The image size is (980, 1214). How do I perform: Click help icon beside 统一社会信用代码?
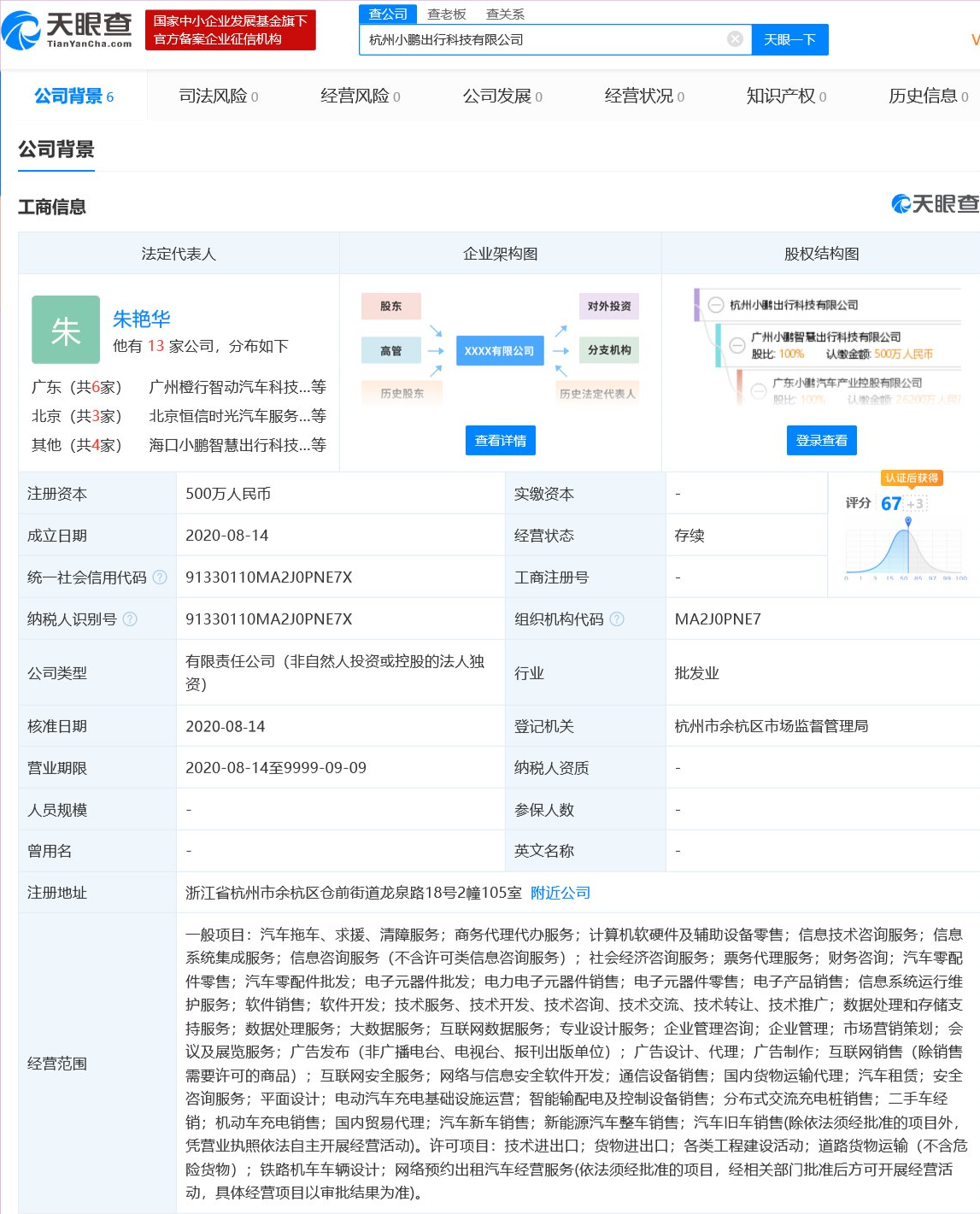click(158, 578)
